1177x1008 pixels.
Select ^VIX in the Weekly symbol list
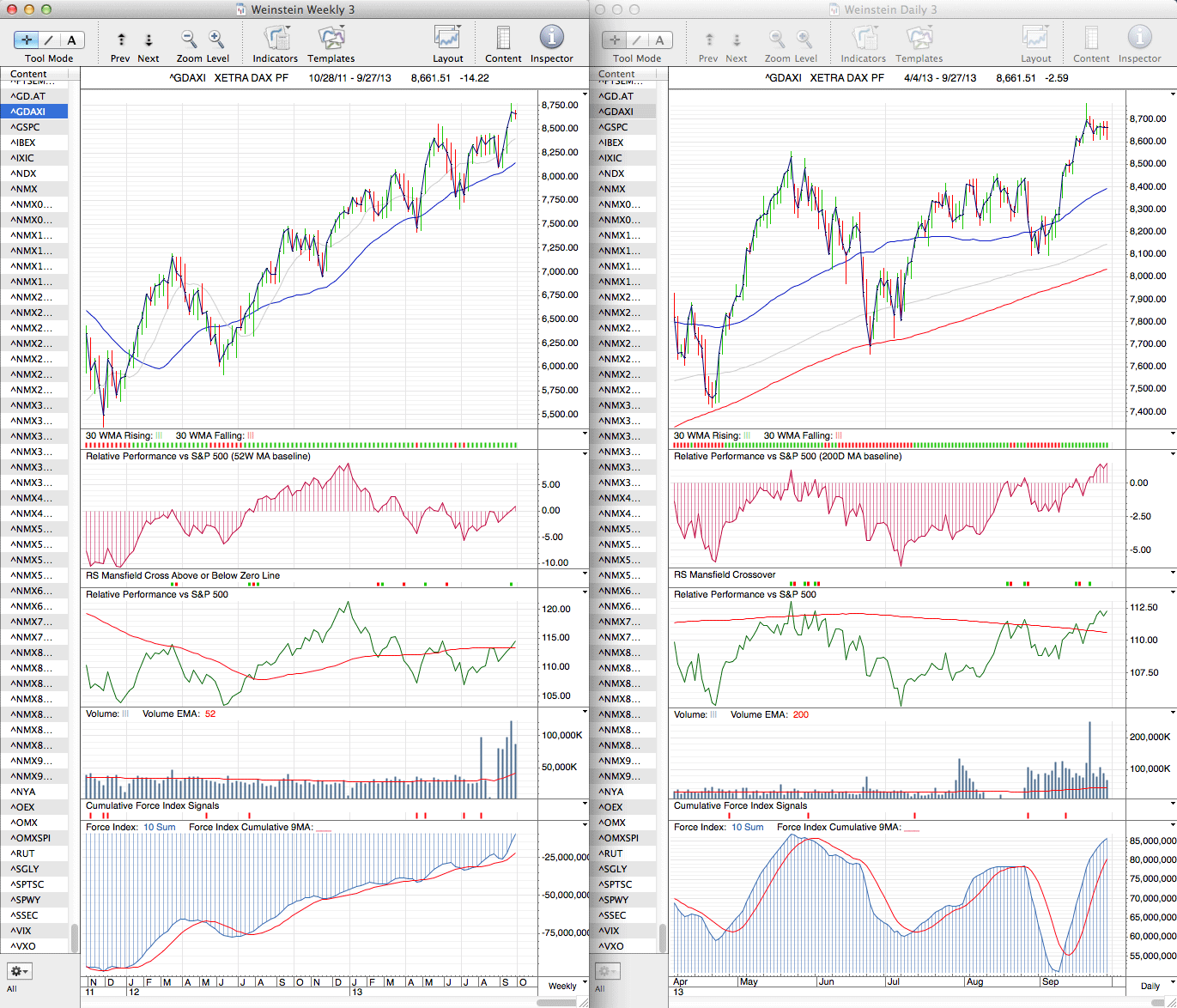click(22, 931)
